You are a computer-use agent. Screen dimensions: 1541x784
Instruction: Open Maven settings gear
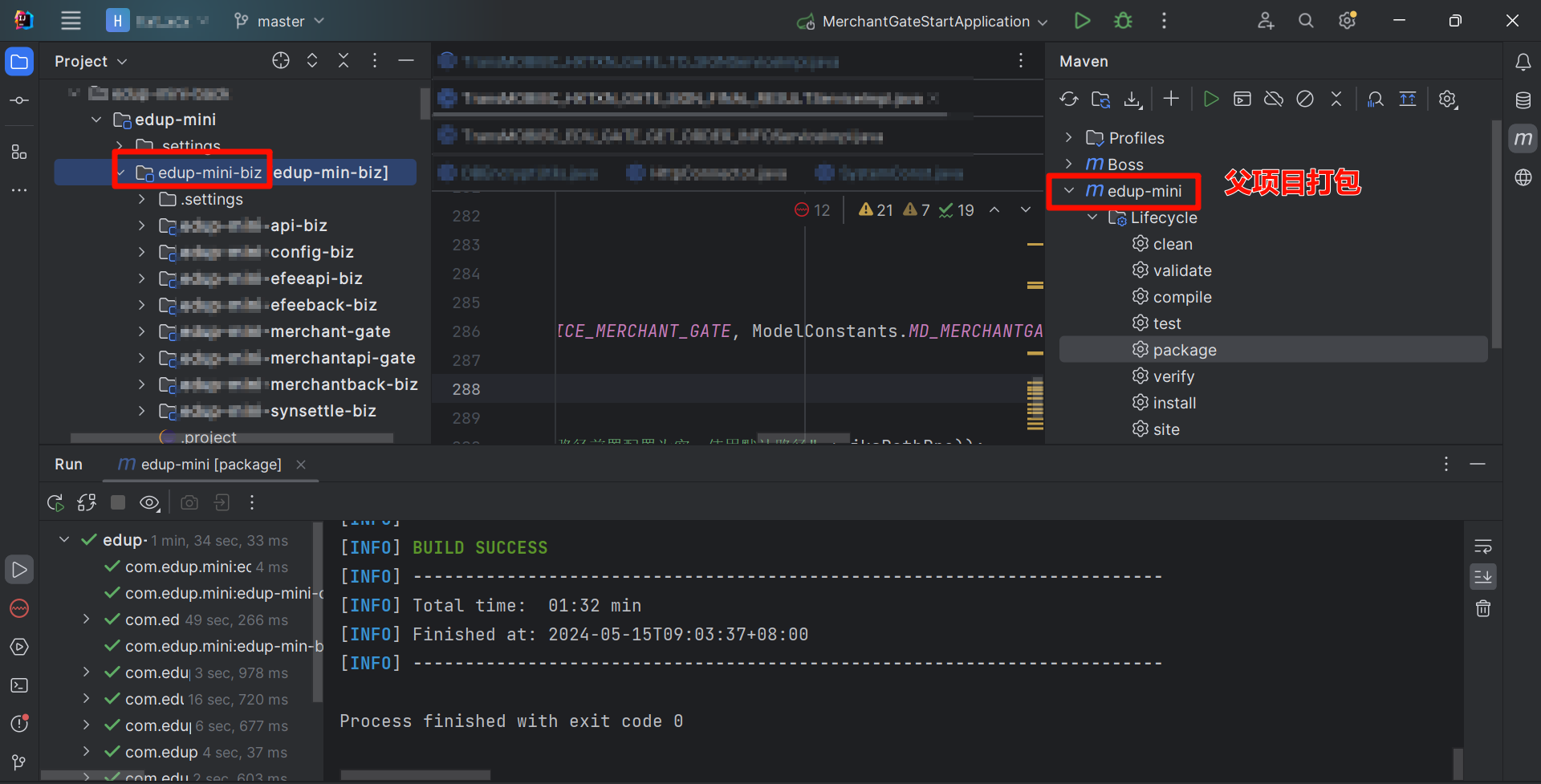tap(1448, 99)
